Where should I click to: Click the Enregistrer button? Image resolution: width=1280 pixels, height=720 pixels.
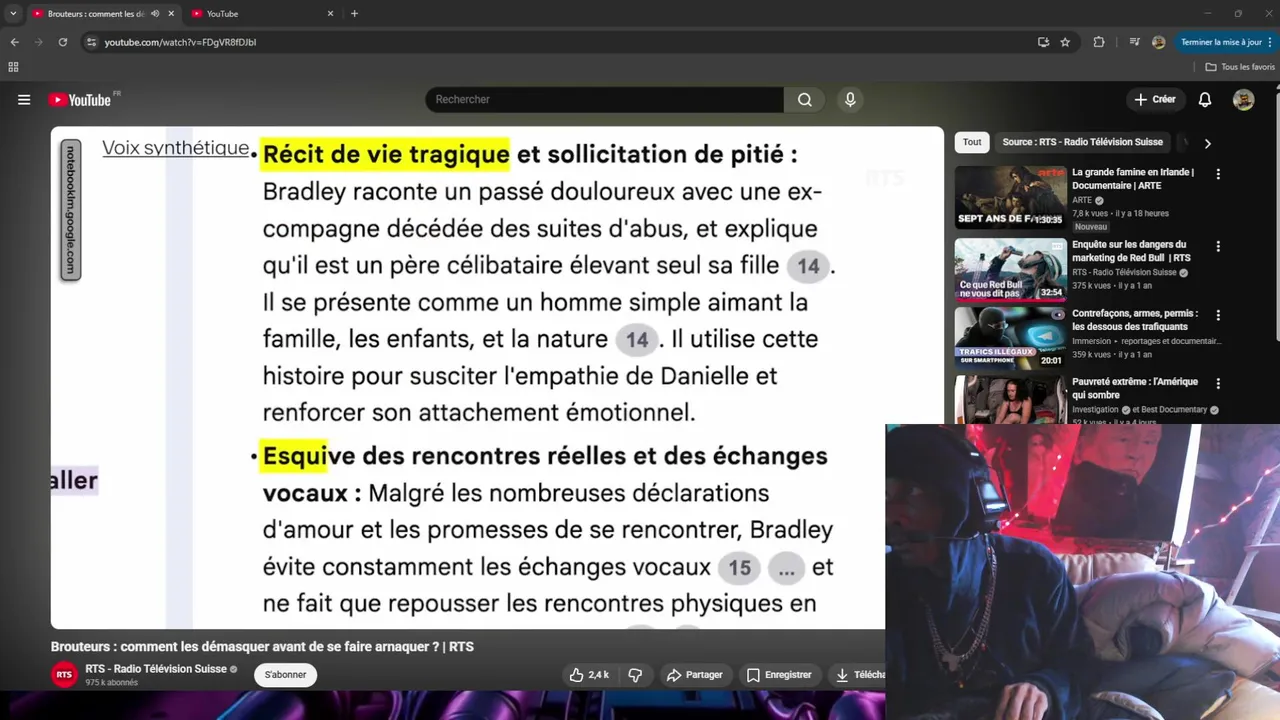pyautogui.click(x=779, y=675)
